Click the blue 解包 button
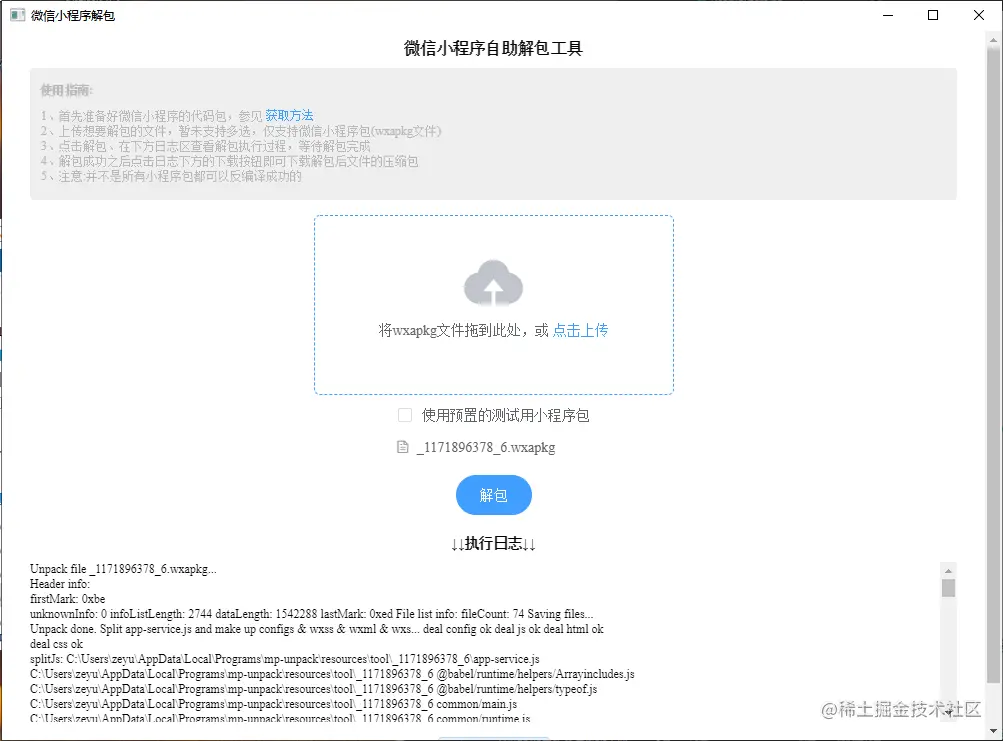1003x741 pixels. coord(494,495)
